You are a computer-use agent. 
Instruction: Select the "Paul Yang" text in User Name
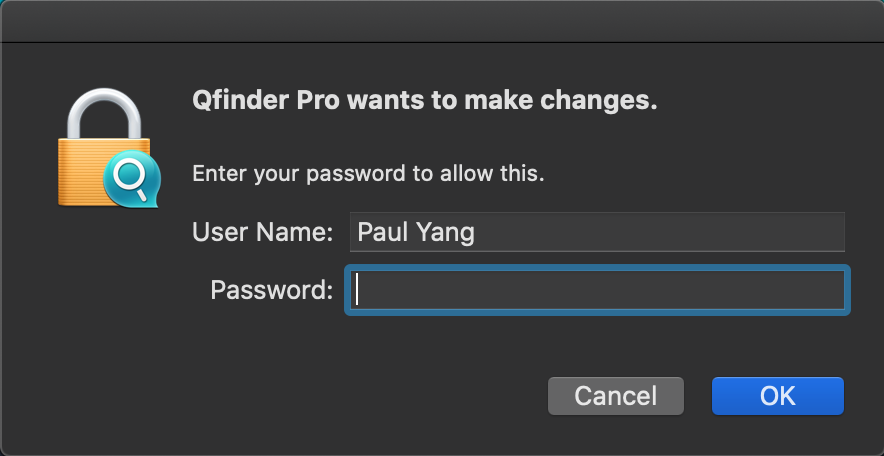[x=416, y=232]
